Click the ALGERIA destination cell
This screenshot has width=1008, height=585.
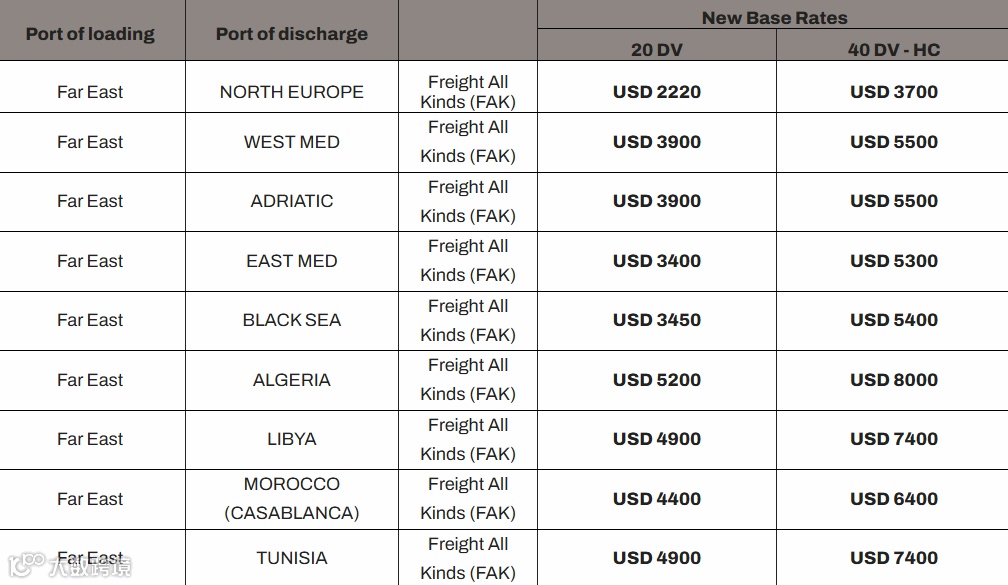(x=292, y=381)
